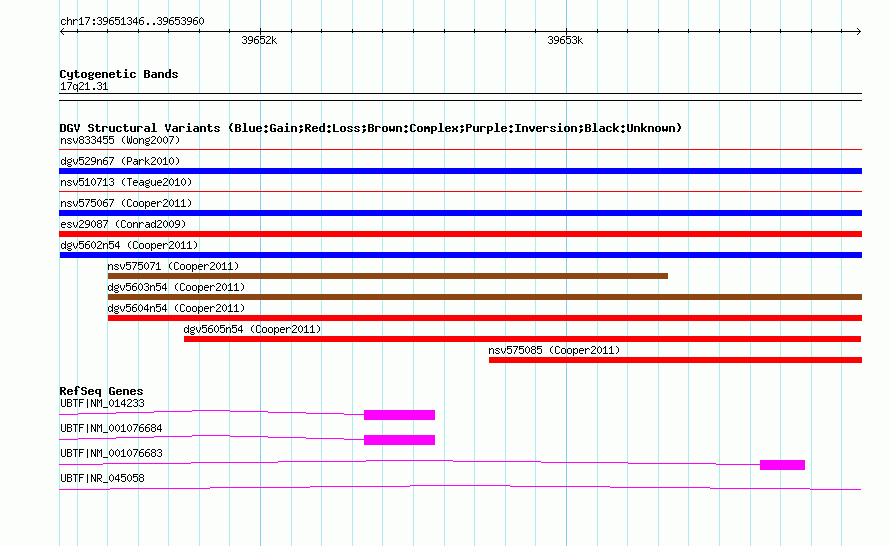This screenshot has width=890, height=546.
Task: Select the red dgv5605n54 loss bar
Action: tap(522, 339)
